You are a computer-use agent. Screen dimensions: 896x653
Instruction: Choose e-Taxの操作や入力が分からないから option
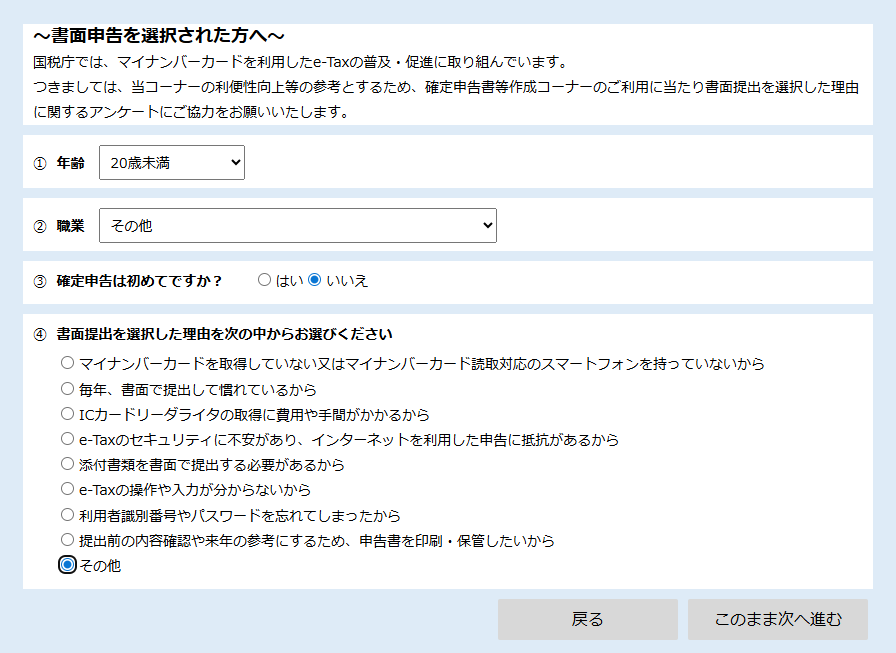coord(68,490)
